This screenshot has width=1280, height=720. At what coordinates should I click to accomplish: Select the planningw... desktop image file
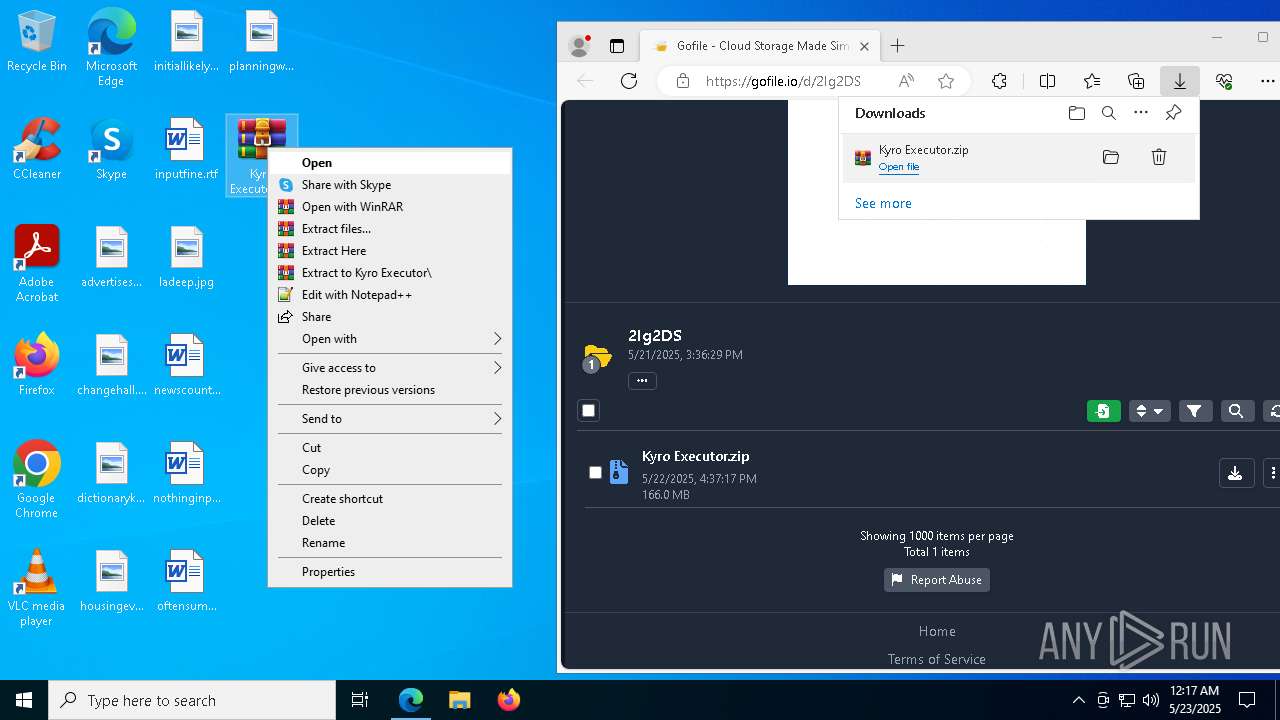coord(261,42)
